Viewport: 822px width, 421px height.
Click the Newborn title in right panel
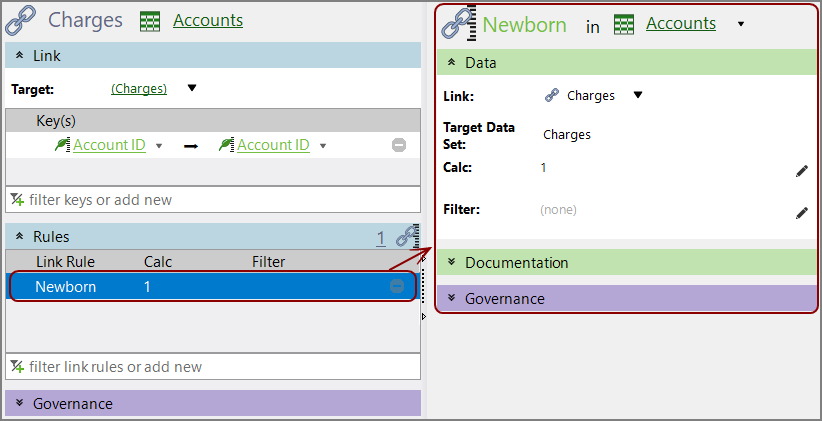pyautogui.click(x=524, y=25)
